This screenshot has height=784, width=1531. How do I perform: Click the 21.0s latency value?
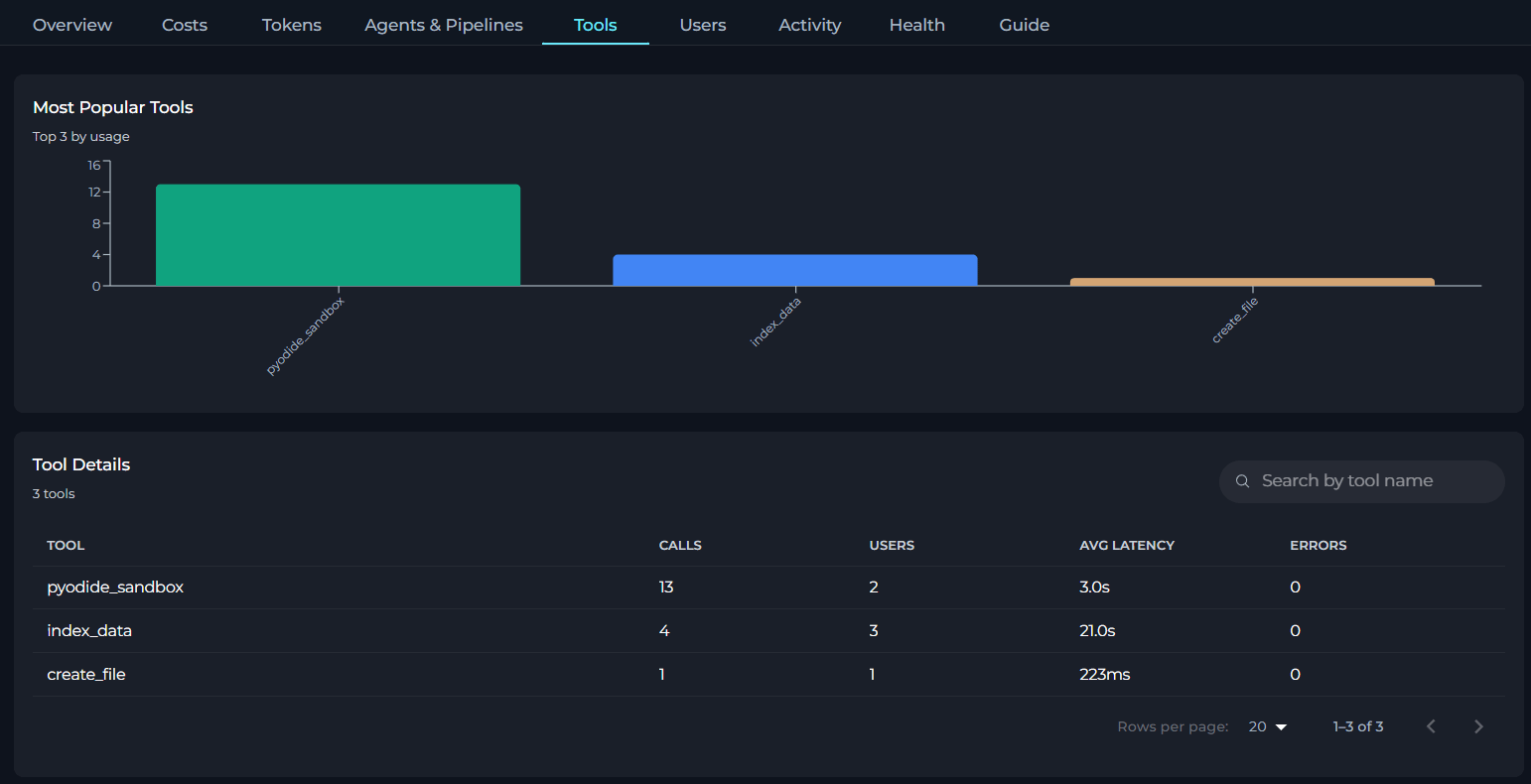click(x=1097, y=631)
